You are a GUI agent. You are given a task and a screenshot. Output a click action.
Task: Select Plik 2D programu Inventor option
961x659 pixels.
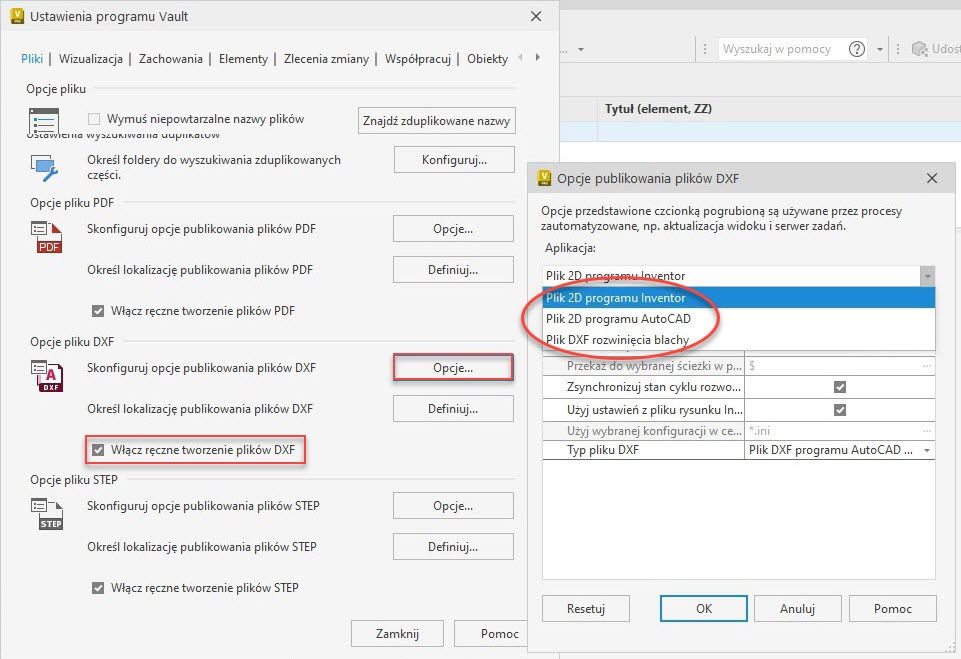[x=739, y=298]
